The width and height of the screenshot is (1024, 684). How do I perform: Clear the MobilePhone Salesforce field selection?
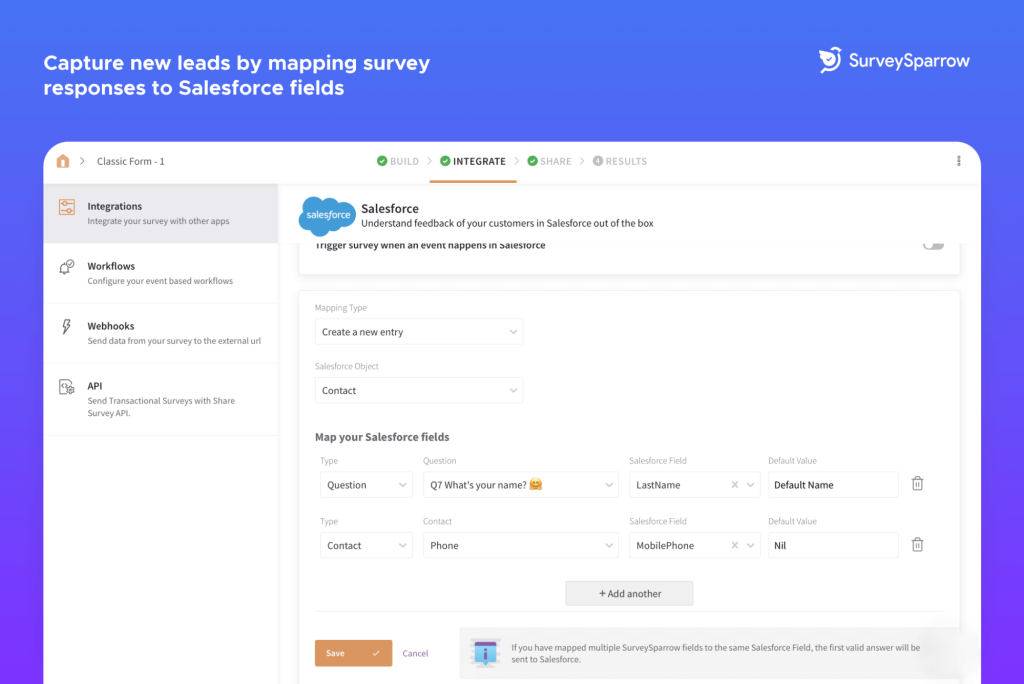pos(735,546)
